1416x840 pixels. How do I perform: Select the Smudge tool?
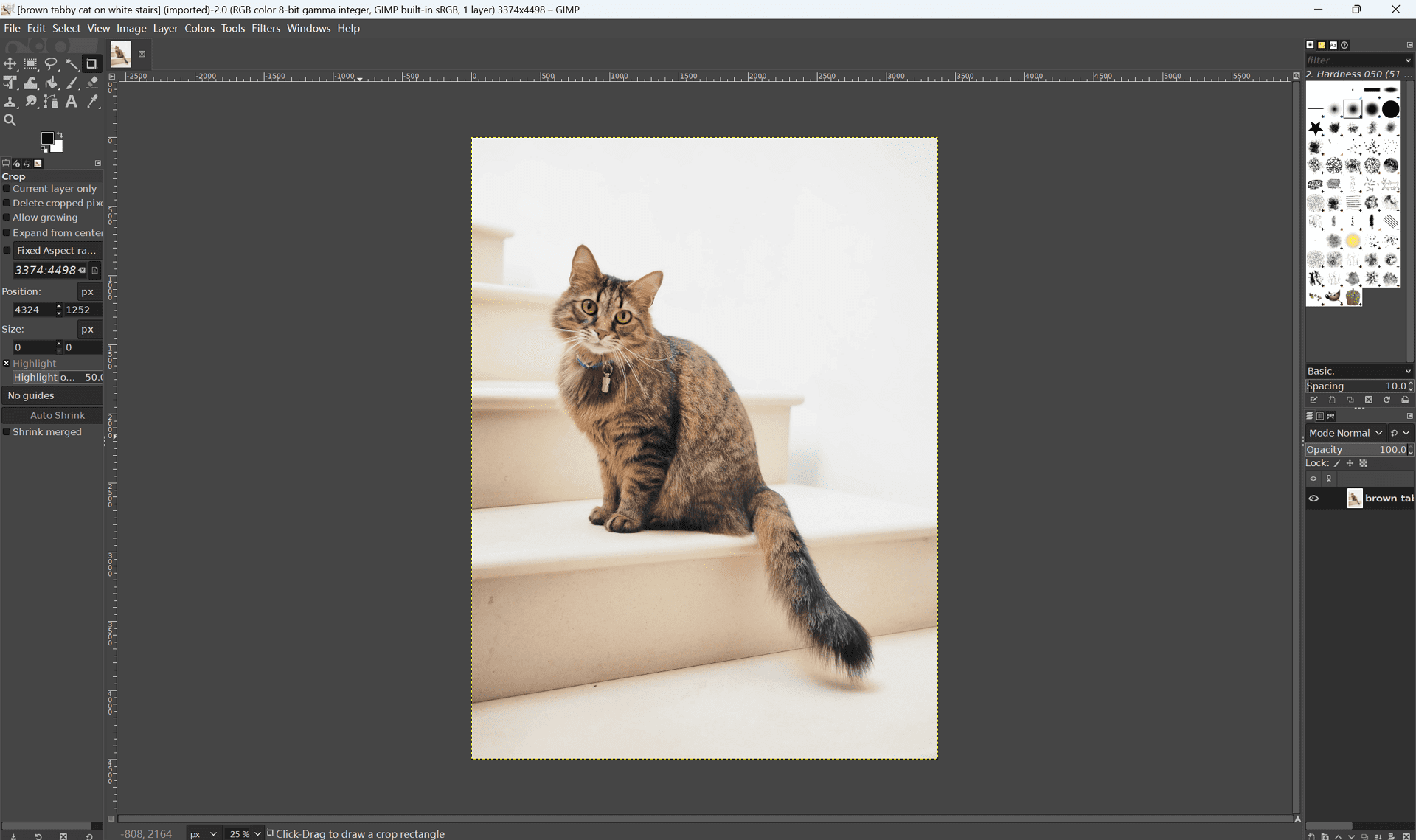[31, 102]
